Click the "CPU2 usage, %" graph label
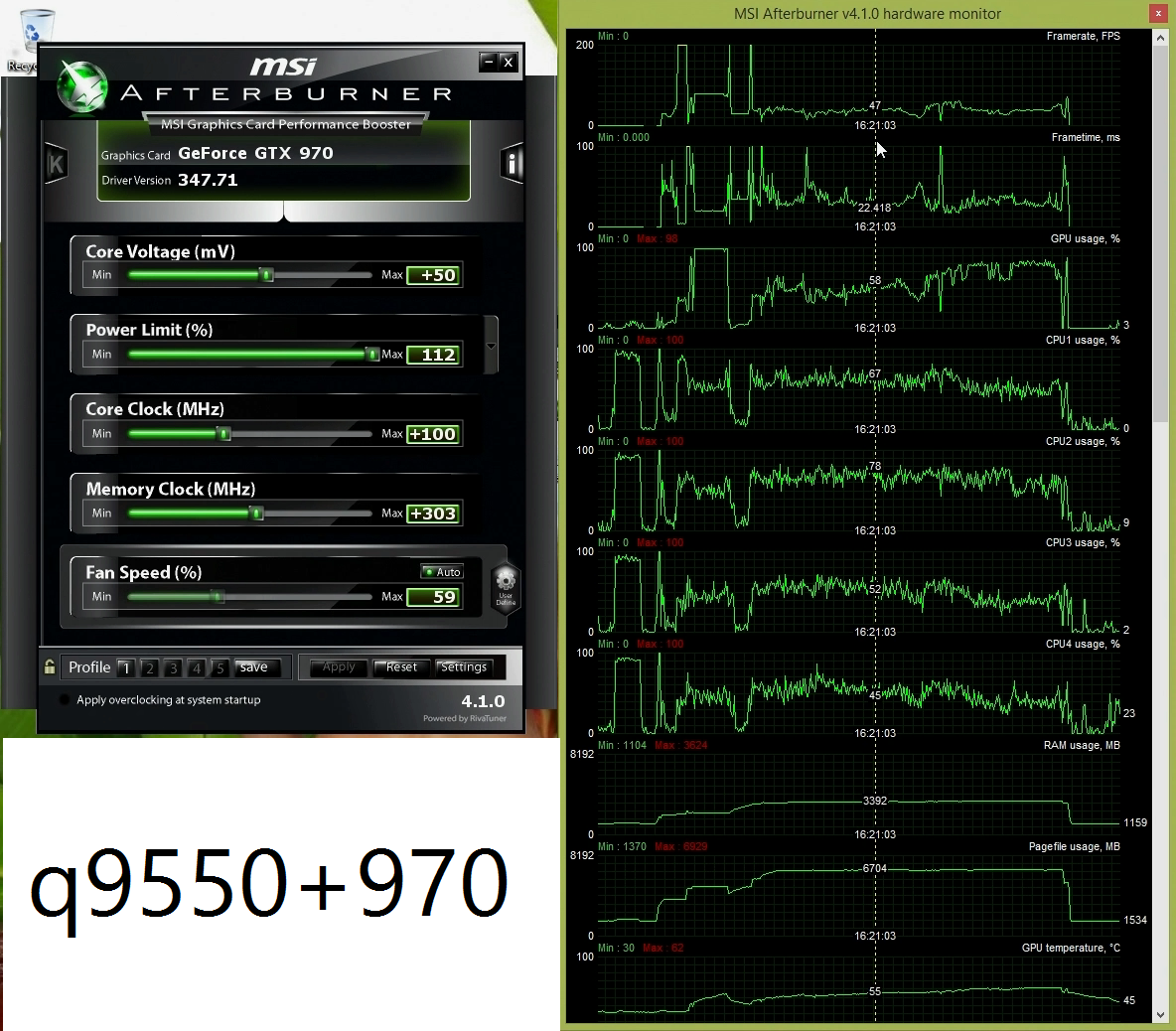1176x1031 pixels. (x=1083, y=441)
